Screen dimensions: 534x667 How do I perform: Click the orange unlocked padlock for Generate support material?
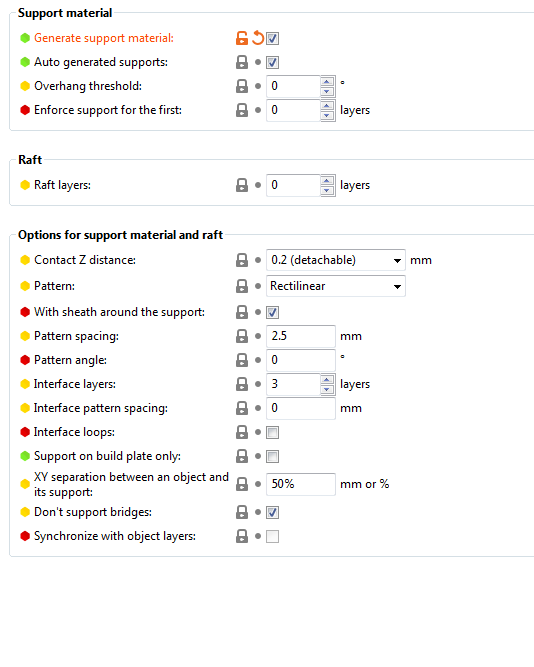[x=242, y=38]
